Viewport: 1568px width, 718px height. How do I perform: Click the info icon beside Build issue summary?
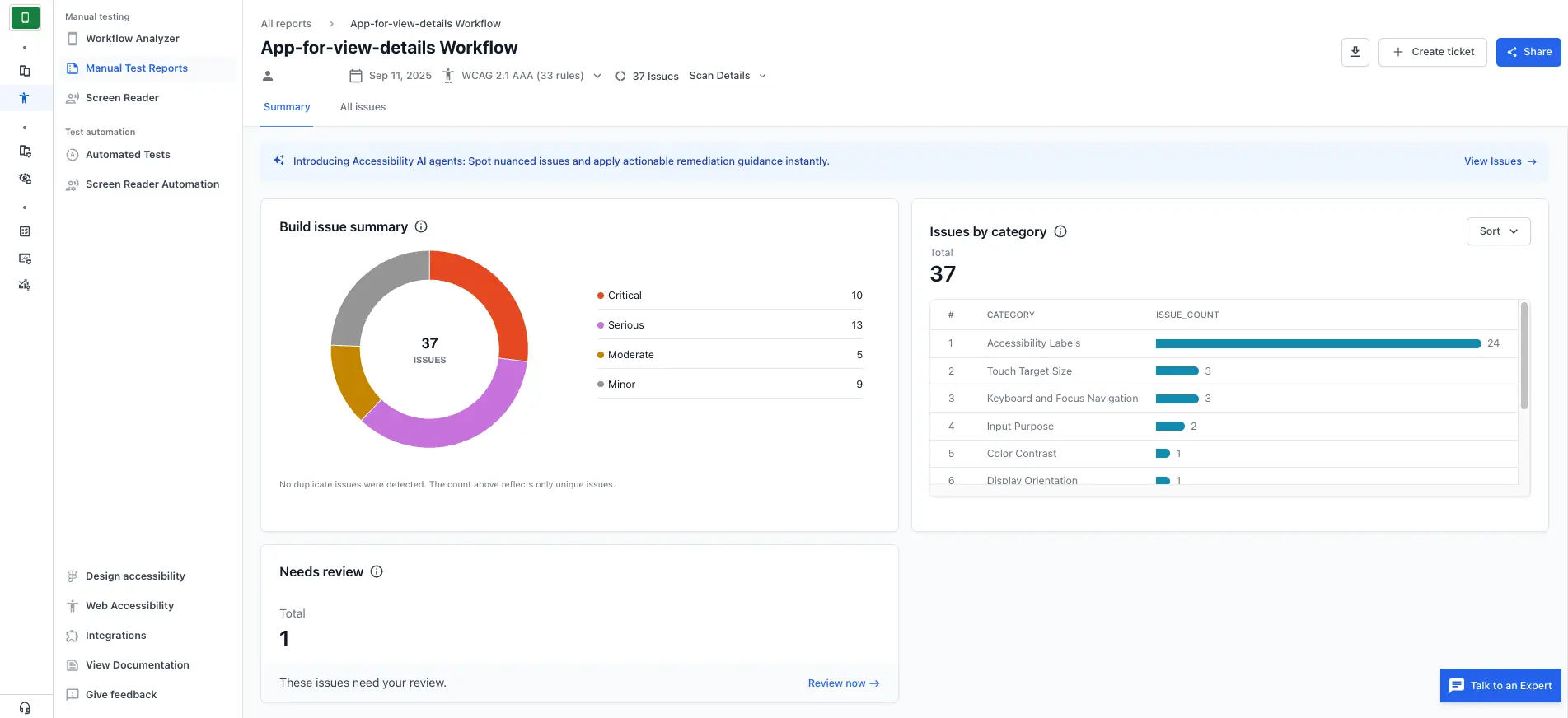tap(421, 226)
